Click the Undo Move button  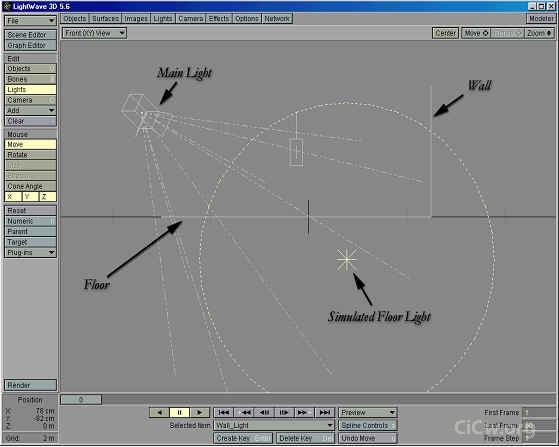[x=368, y=438]
